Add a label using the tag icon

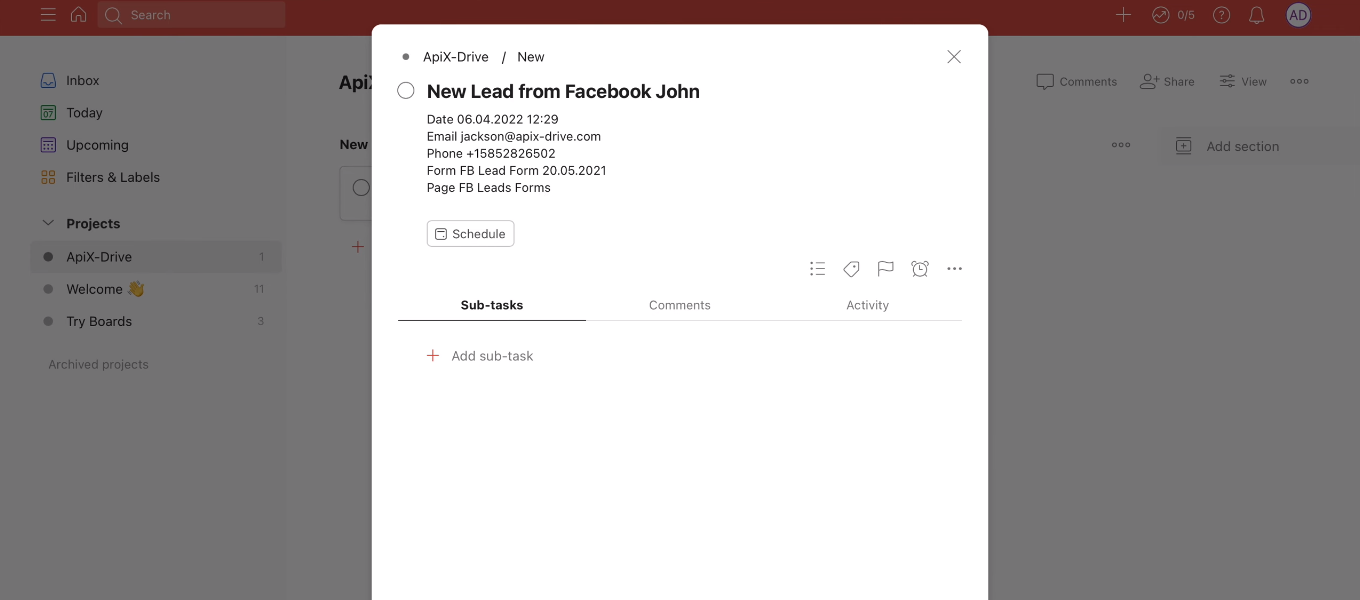(x=851, y=268)
